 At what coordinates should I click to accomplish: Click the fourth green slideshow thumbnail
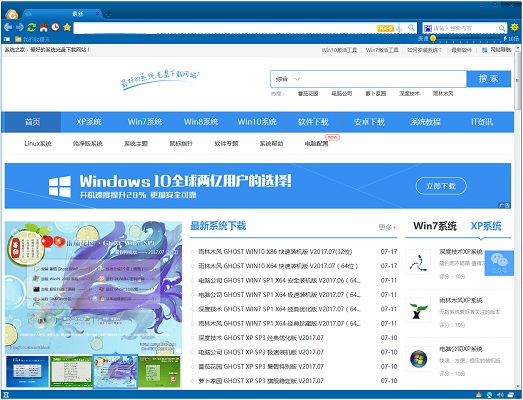click(159, 371)
